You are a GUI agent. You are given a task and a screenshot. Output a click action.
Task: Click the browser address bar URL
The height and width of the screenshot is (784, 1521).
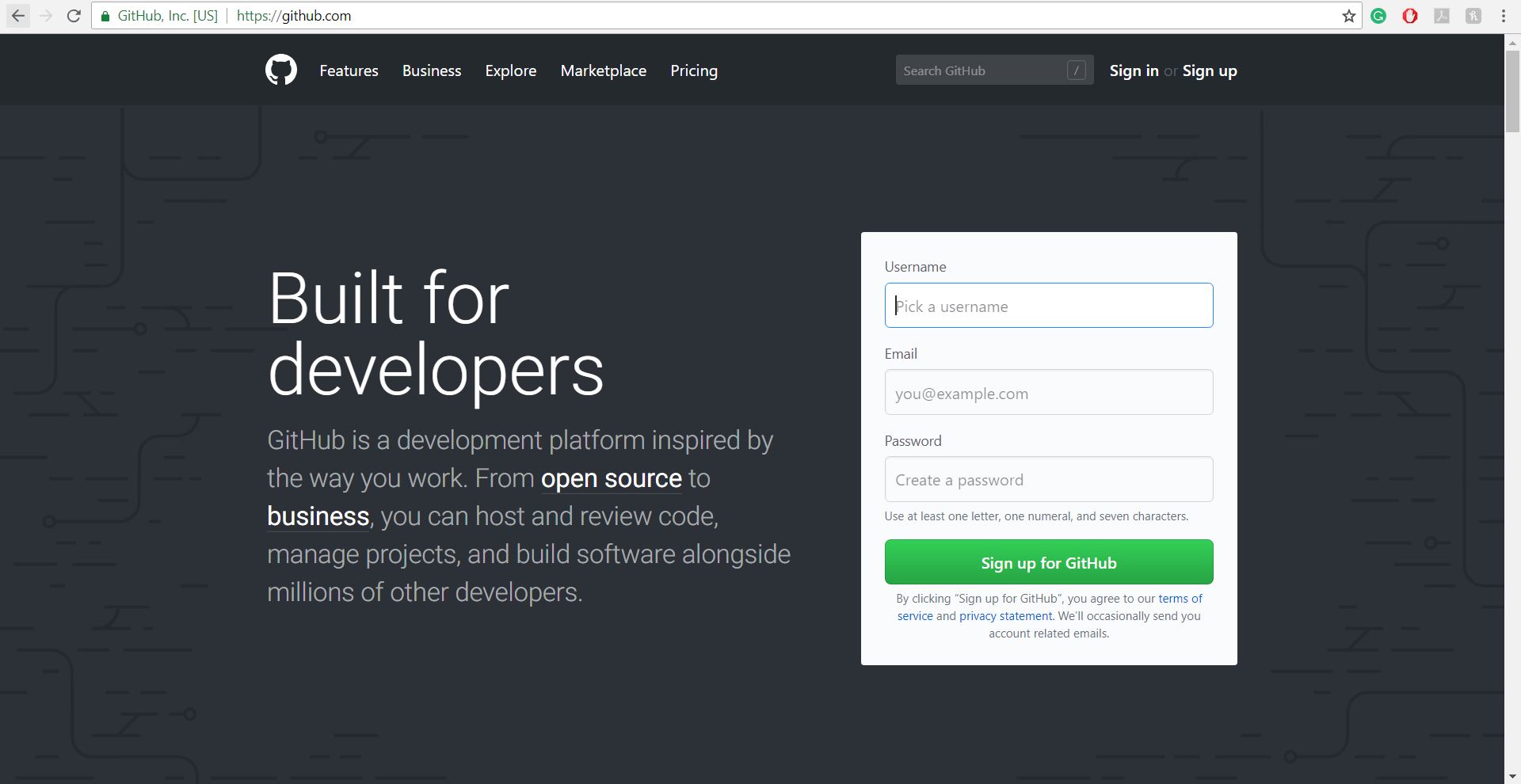[293, 16]
